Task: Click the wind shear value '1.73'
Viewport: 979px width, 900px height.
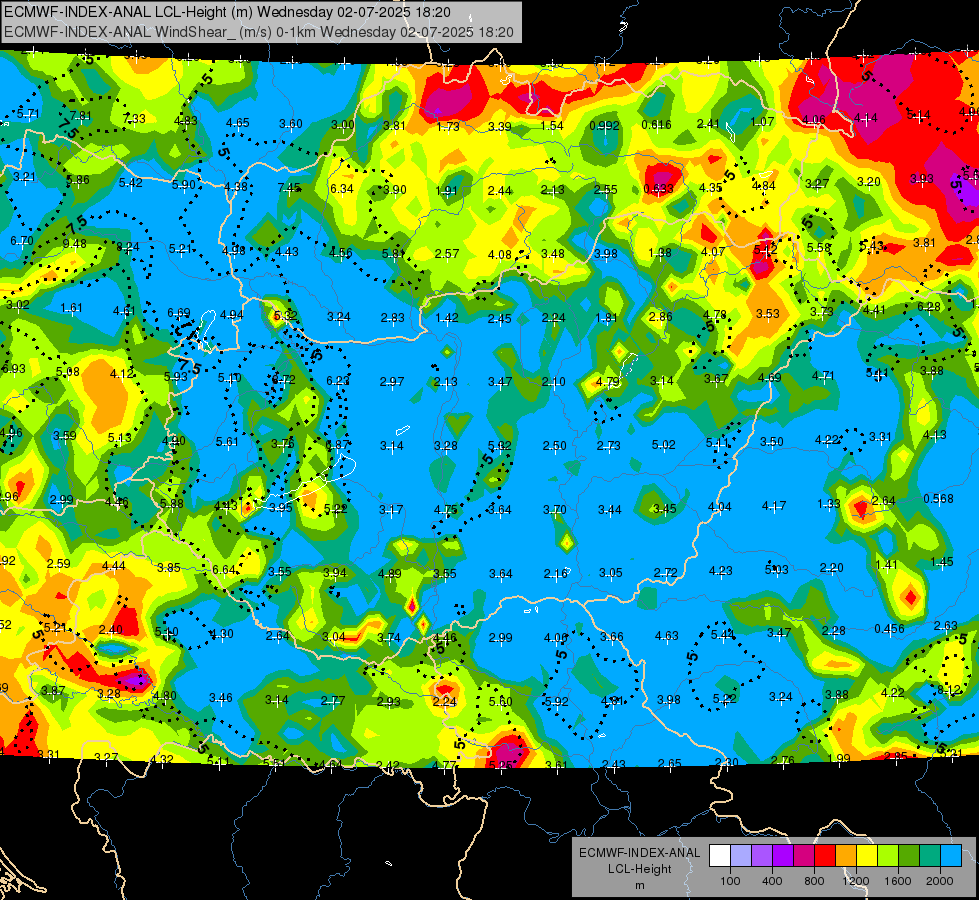Action: [448, 127]
